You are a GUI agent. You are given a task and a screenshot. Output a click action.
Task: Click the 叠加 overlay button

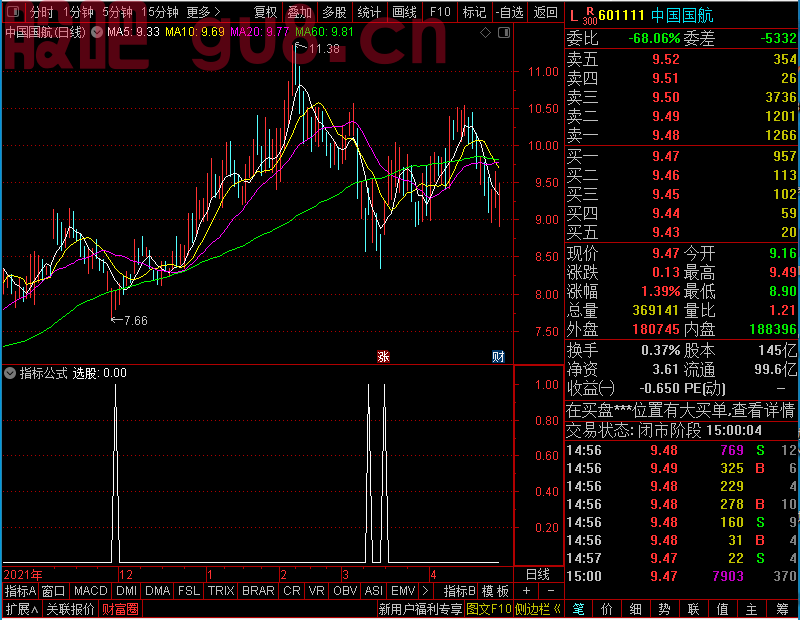(x=299, y=12)
